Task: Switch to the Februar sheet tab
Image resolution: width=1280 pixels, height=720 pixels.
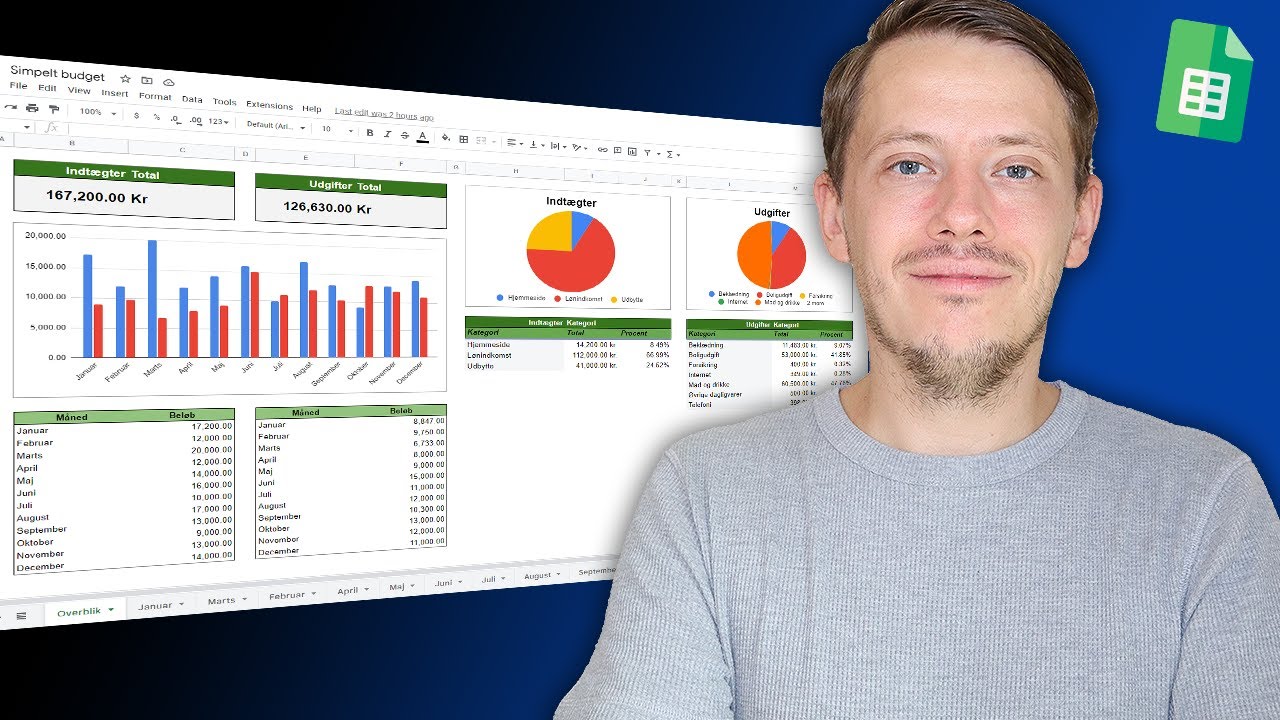Action: point(286,595)
